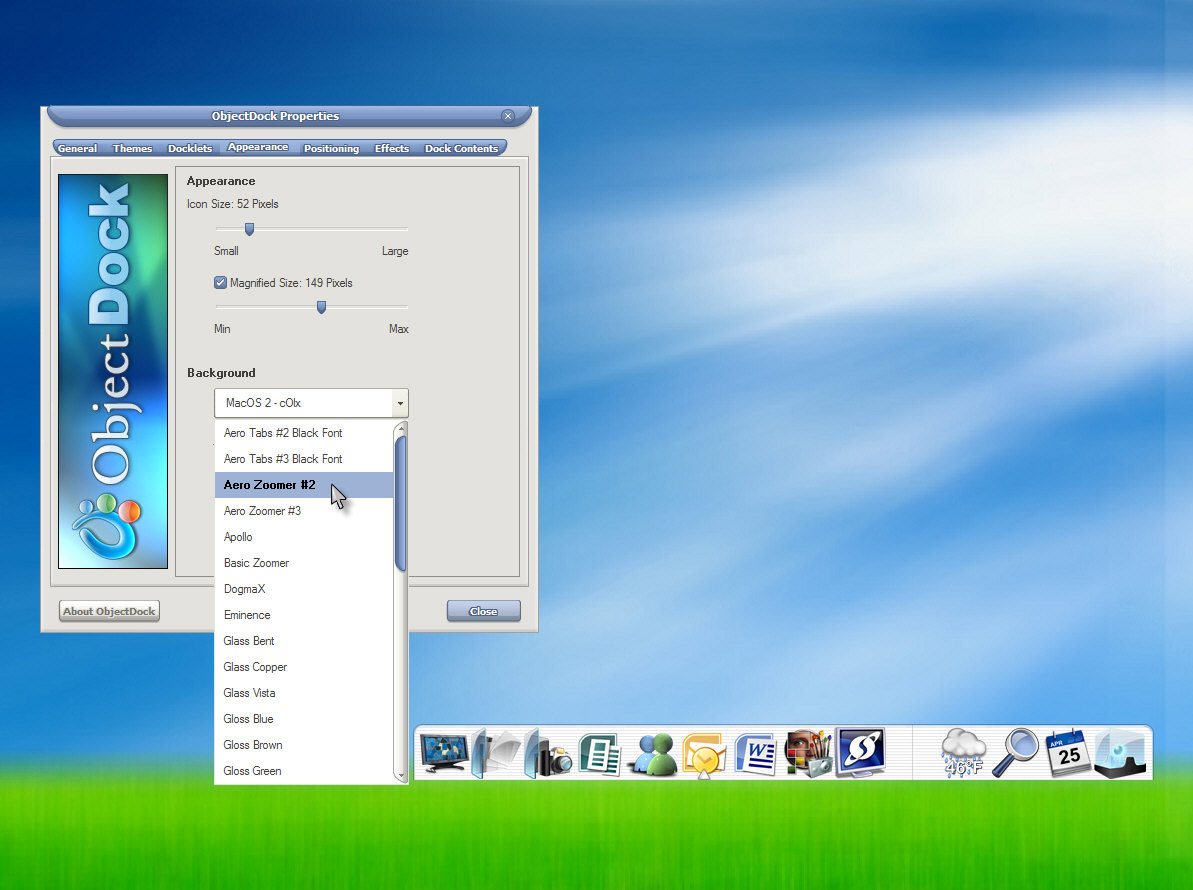
Task: Open the magnifying glass search docklet
Action: click(1016, 752)
